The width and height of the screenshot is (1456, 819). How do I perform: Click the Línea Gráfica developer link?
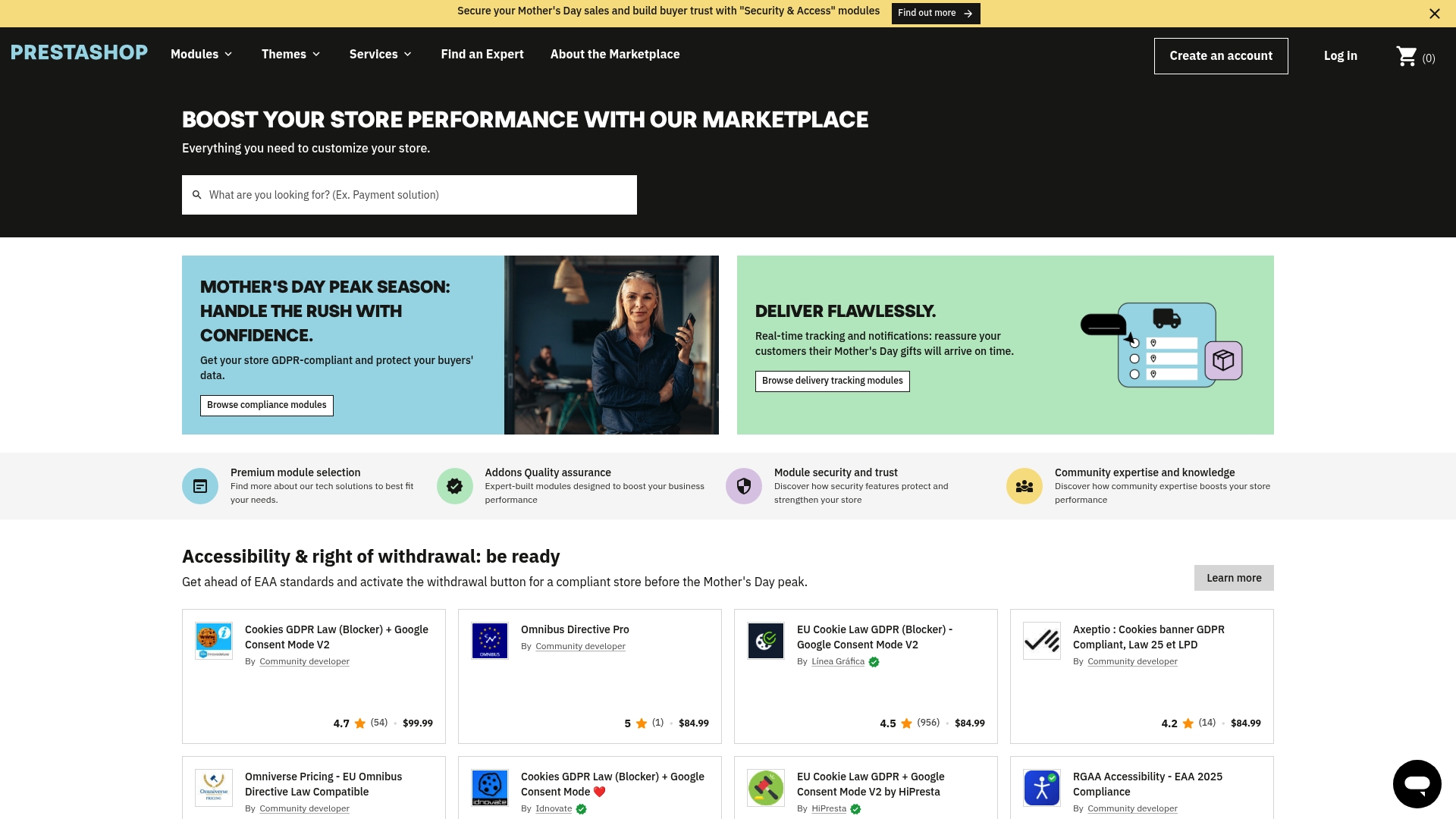click(838, 662)
